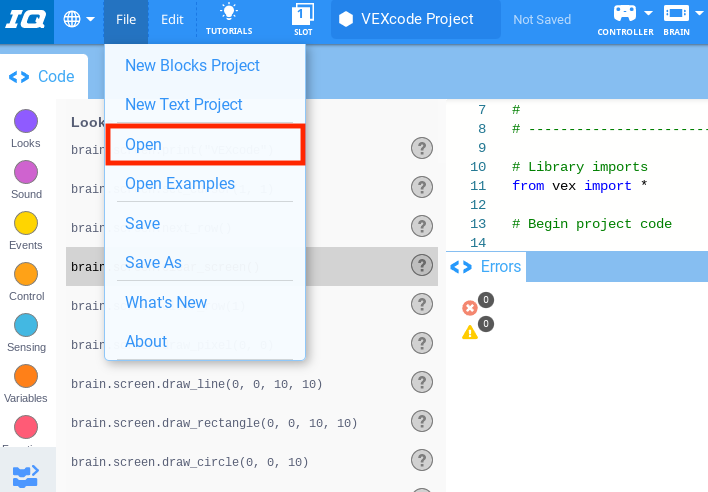Select Open from the File menu
This screenshot has height=492, width=708.
[143, 145]
